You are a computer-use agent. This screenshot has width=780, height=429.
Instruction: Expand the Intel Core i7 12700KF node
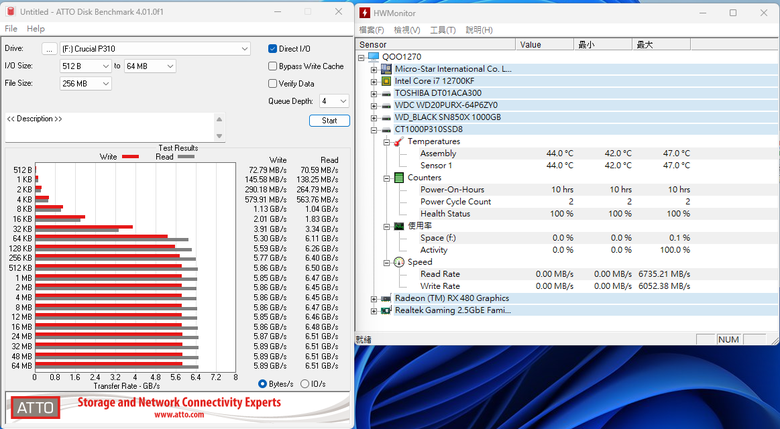point(374,81)
